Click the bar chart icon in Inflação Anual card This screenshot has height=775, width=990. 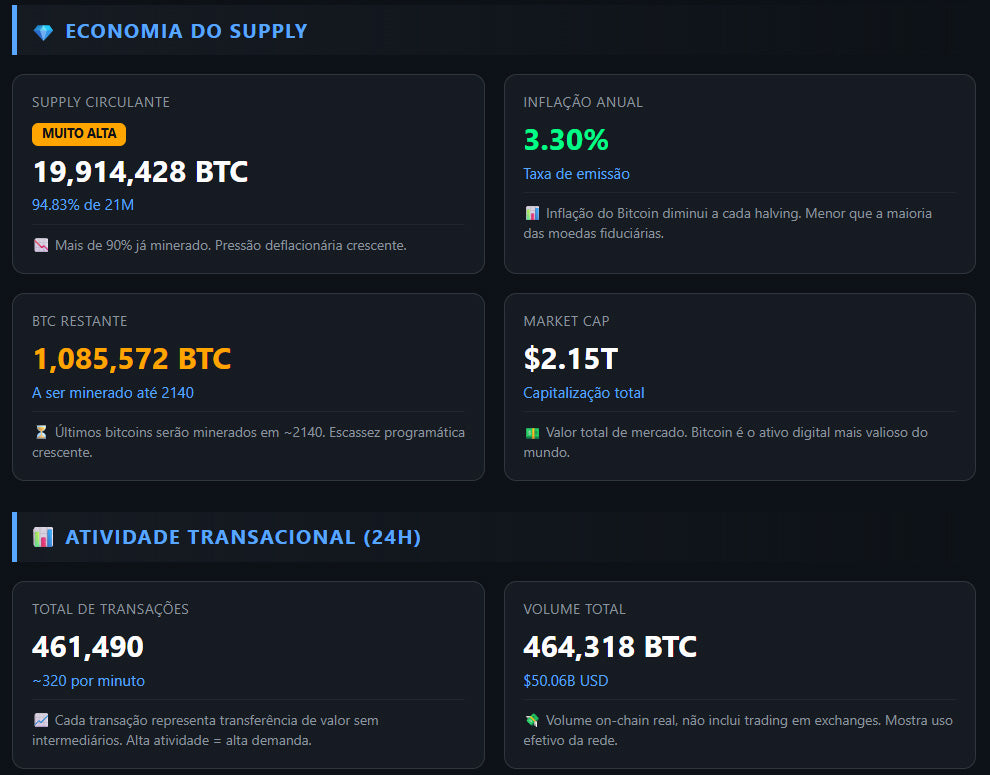pos(532,214)
